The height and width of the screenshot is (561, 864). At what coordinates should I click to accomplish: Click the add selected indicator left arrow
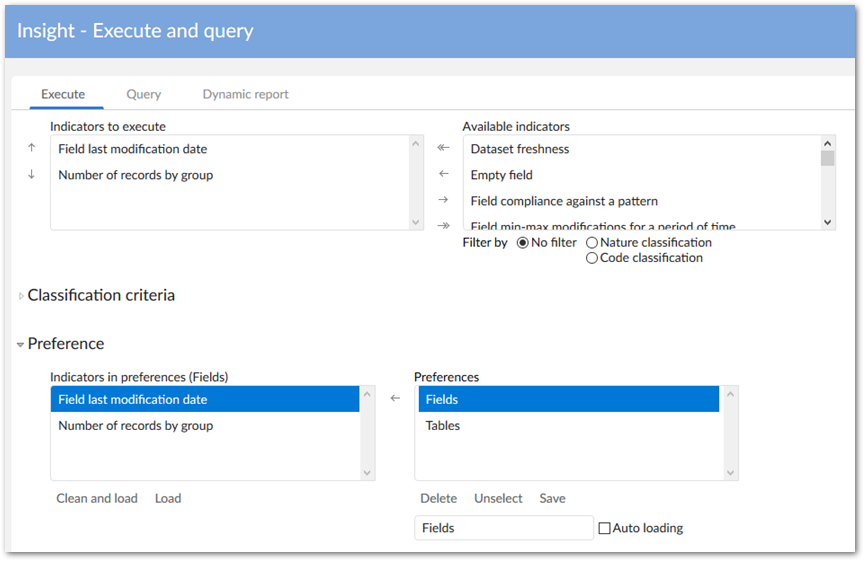coord(444,174)
